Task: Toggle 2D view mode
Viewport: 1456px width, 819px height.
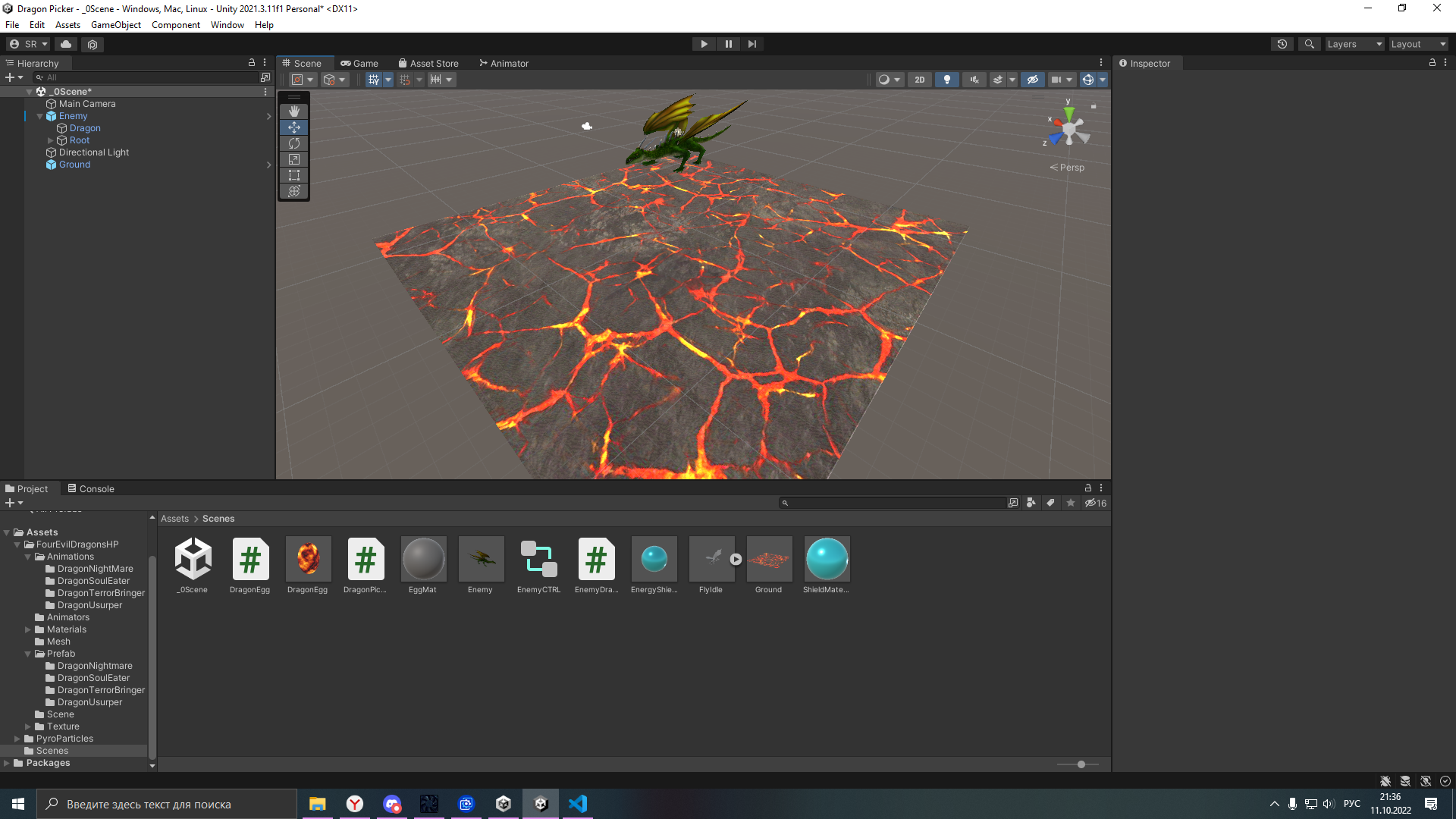Action: click(x=919, y=80)
